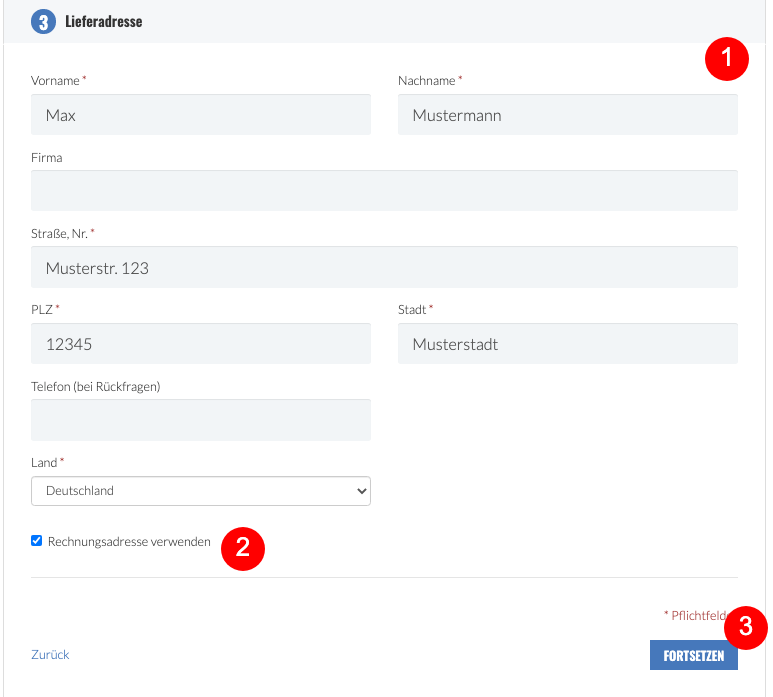The height and width of the screenshot is (697, 773).
Task: Select the Straße, Nr. field with Musterstr. 123
Action: (x=384, y=267)
